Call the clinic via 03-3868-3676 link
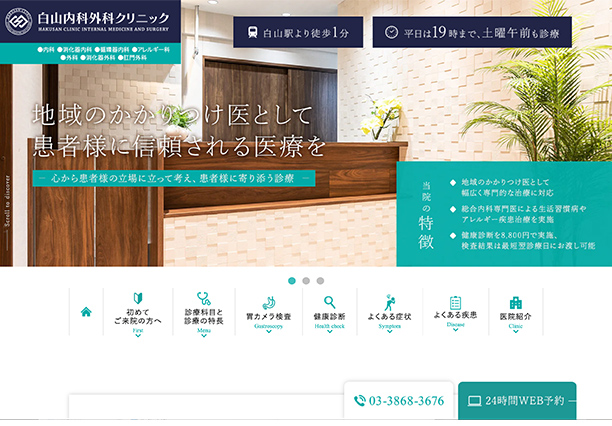612x426 pixels. [398, 401]
